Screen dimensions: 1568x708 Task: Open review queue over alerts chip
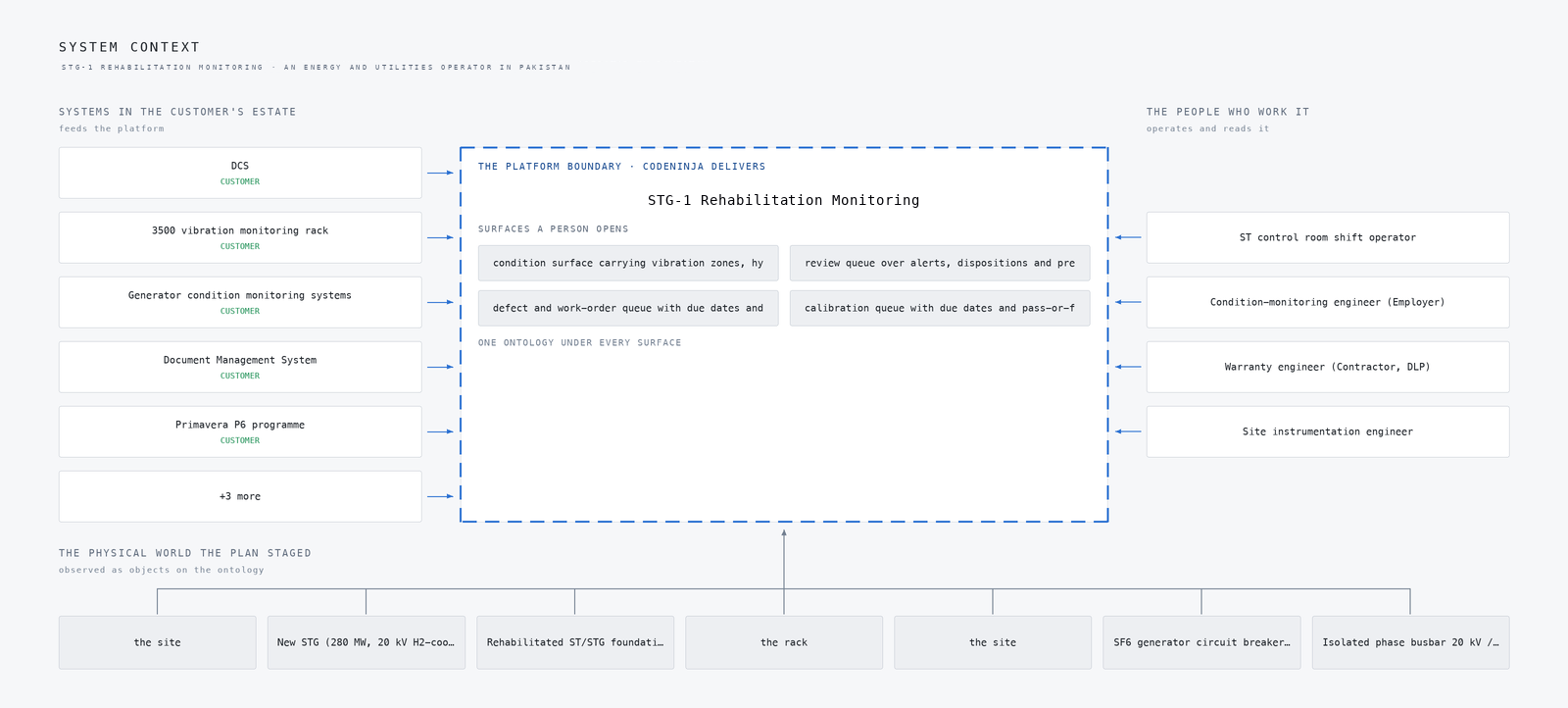[940, 263]
